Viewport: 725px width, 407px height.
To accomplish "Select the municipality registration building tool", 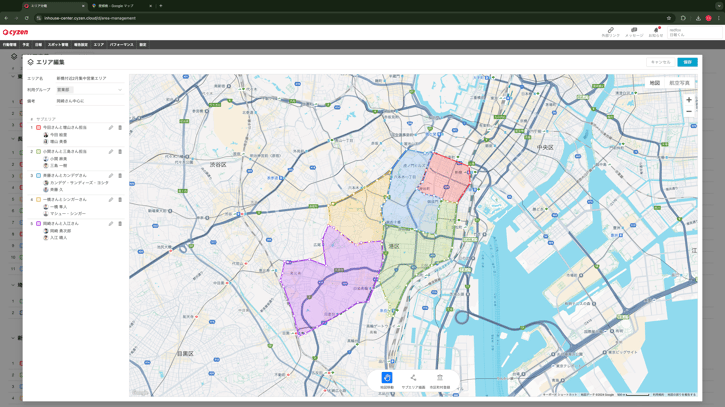I will 440,380.
